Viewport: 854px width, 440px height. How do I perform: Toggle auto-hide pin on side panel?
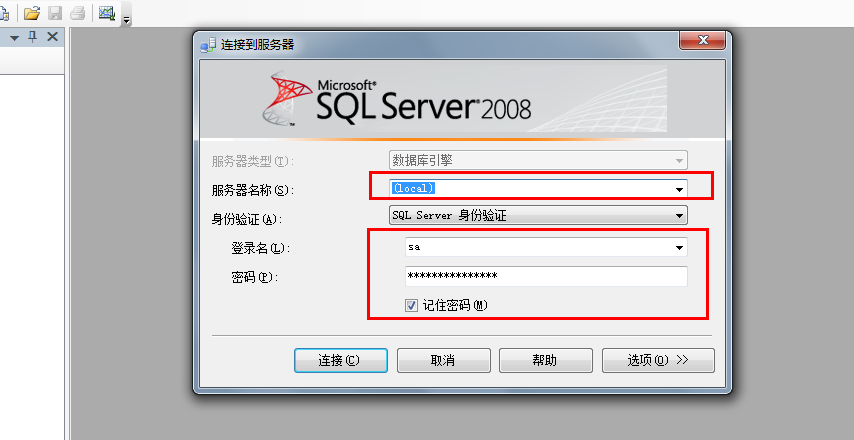click(33, 37)
